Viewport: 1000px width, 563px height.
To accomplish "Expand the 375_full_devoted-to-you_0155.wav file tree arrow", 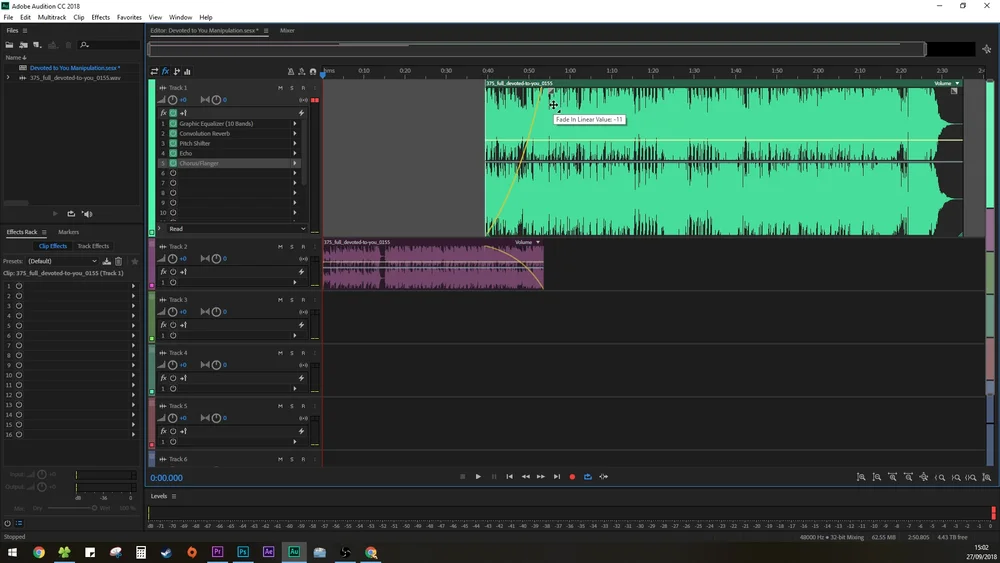I will 8,78.
